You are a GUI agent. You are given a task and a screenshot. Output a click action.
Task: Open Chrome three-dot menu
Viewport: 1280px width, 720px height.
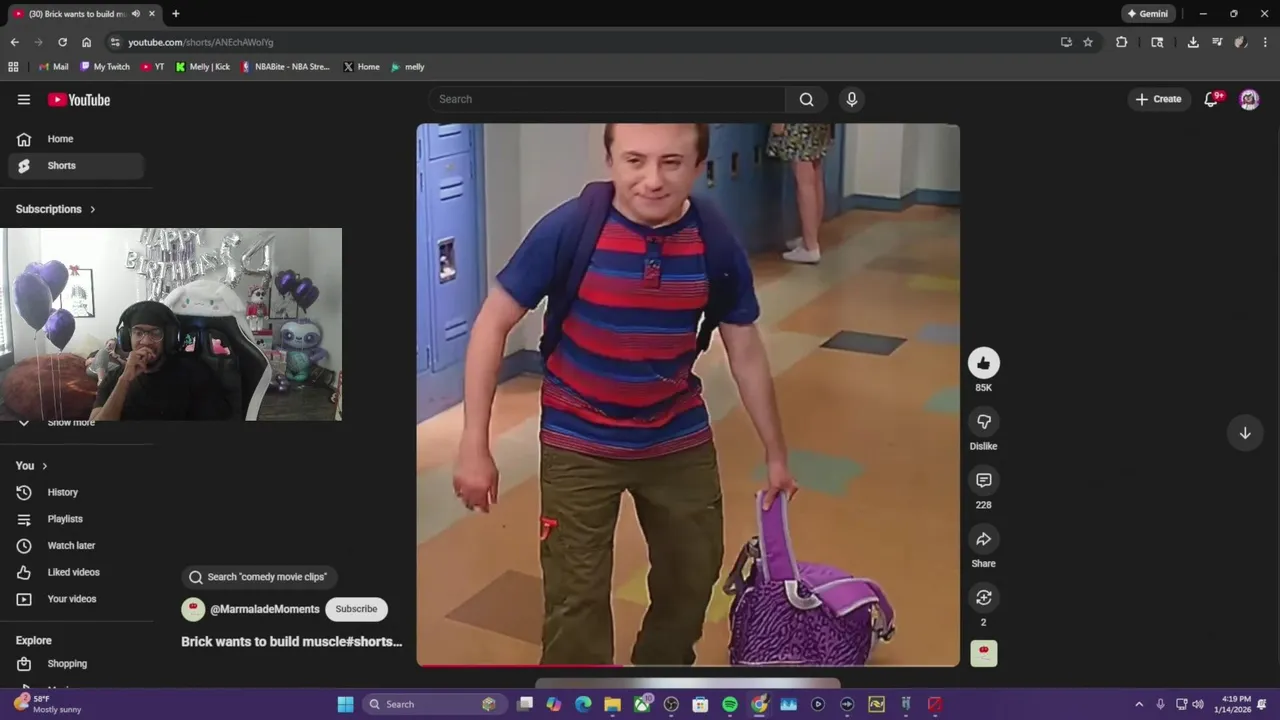(x=1265, y=42)
